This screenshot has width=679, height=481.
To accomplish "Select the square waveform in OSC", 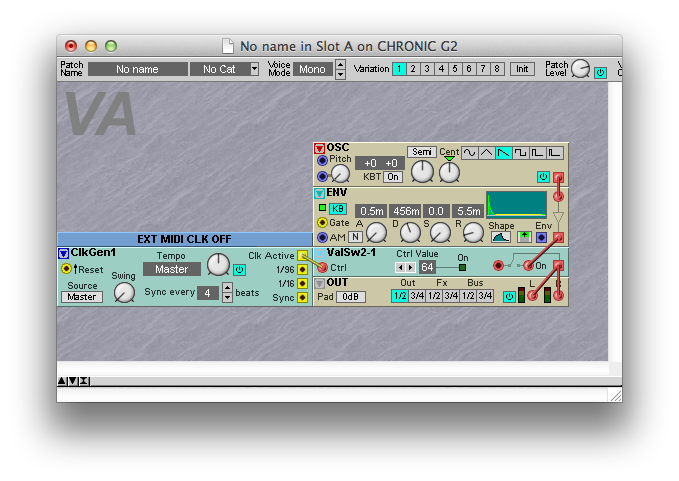I will pyautogui.click(x=521, y=153).
